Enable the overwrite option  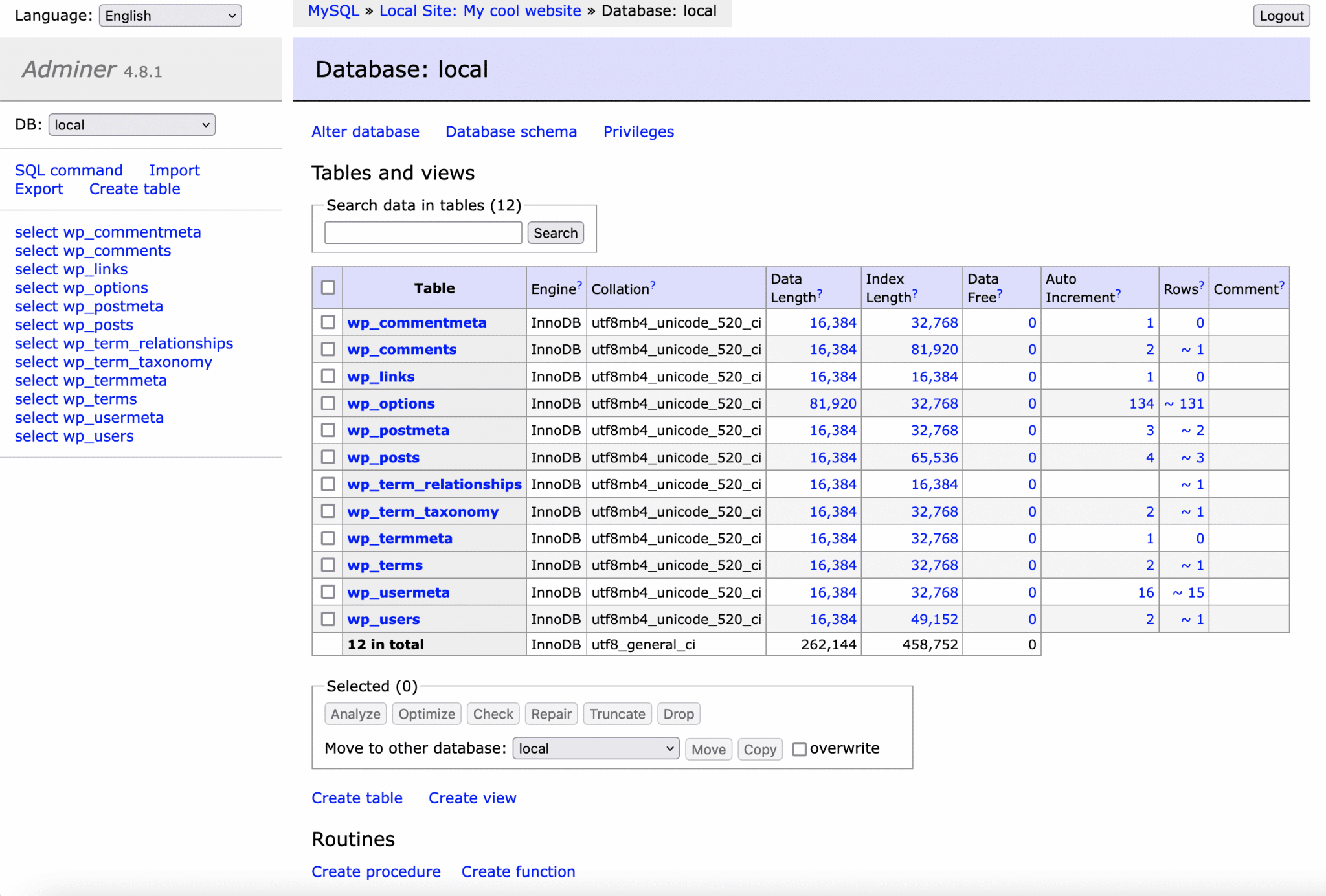[x=800, y=749]
